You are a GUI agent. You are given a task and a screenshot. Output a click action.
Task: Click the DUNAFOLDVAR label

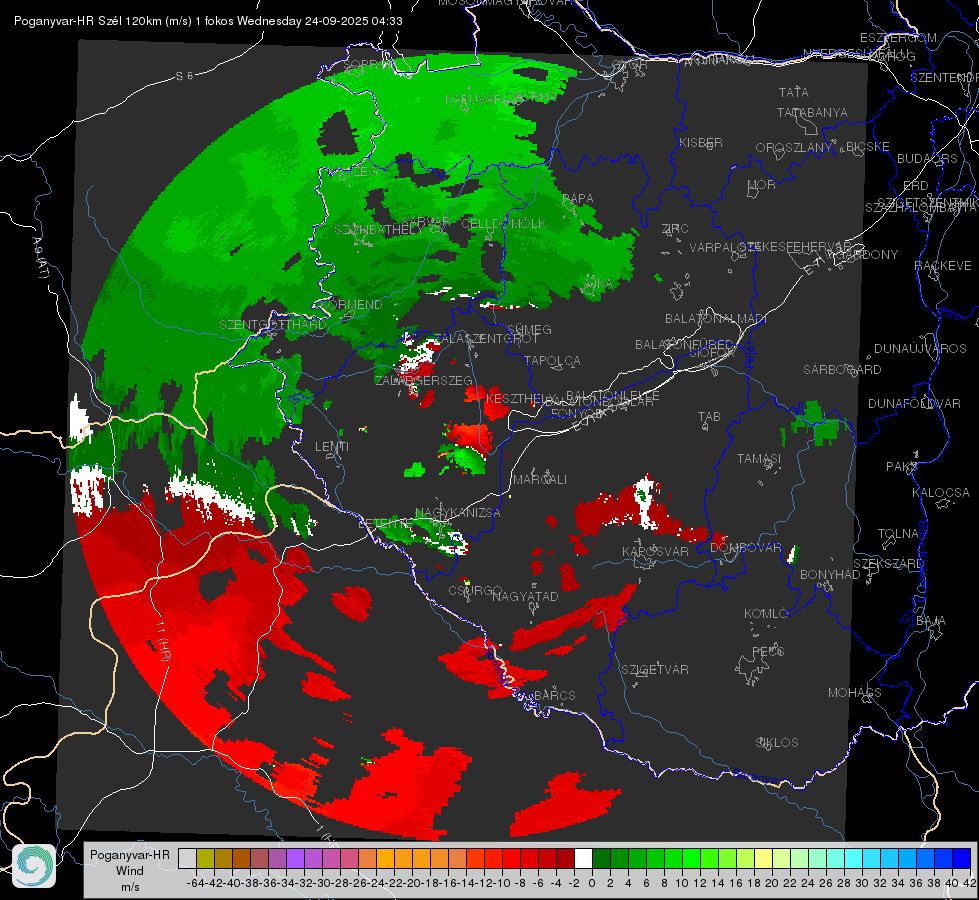tap(914, 403)
